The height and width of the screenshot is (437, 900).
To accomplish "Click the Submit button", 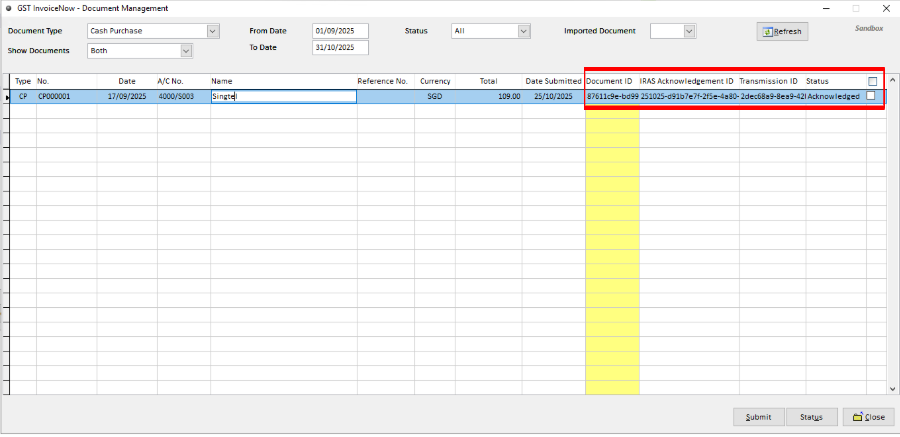I will 758,417.
